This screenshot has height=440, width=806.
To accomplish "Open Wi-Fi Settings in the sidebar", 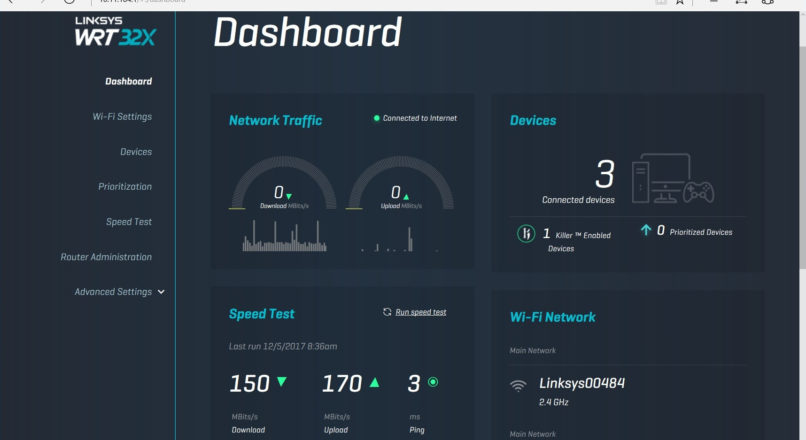I will (122, 117).
